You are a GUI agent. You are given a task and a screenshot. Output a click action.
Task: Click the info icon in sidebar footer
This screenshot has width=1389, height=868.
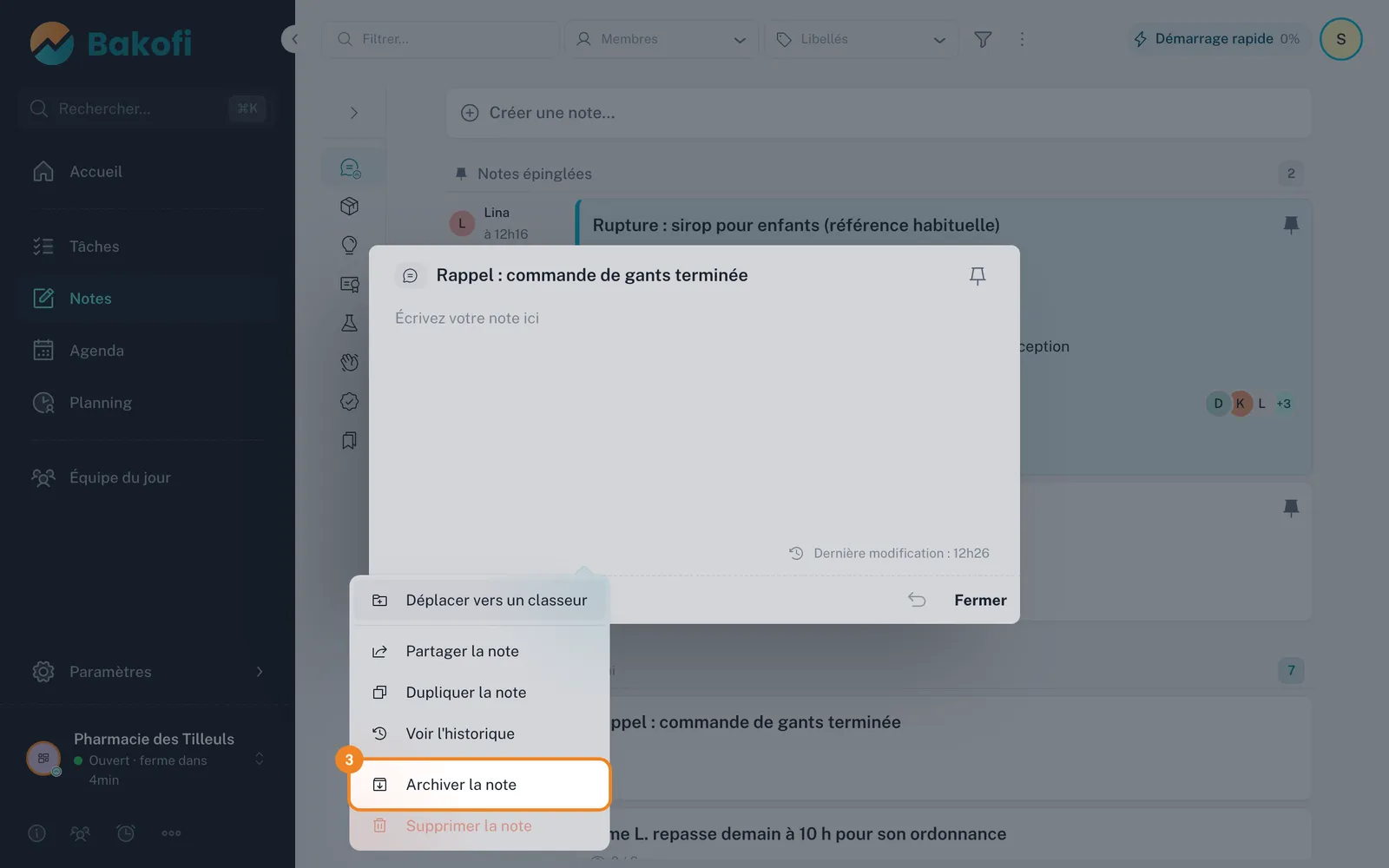(36, 833)
